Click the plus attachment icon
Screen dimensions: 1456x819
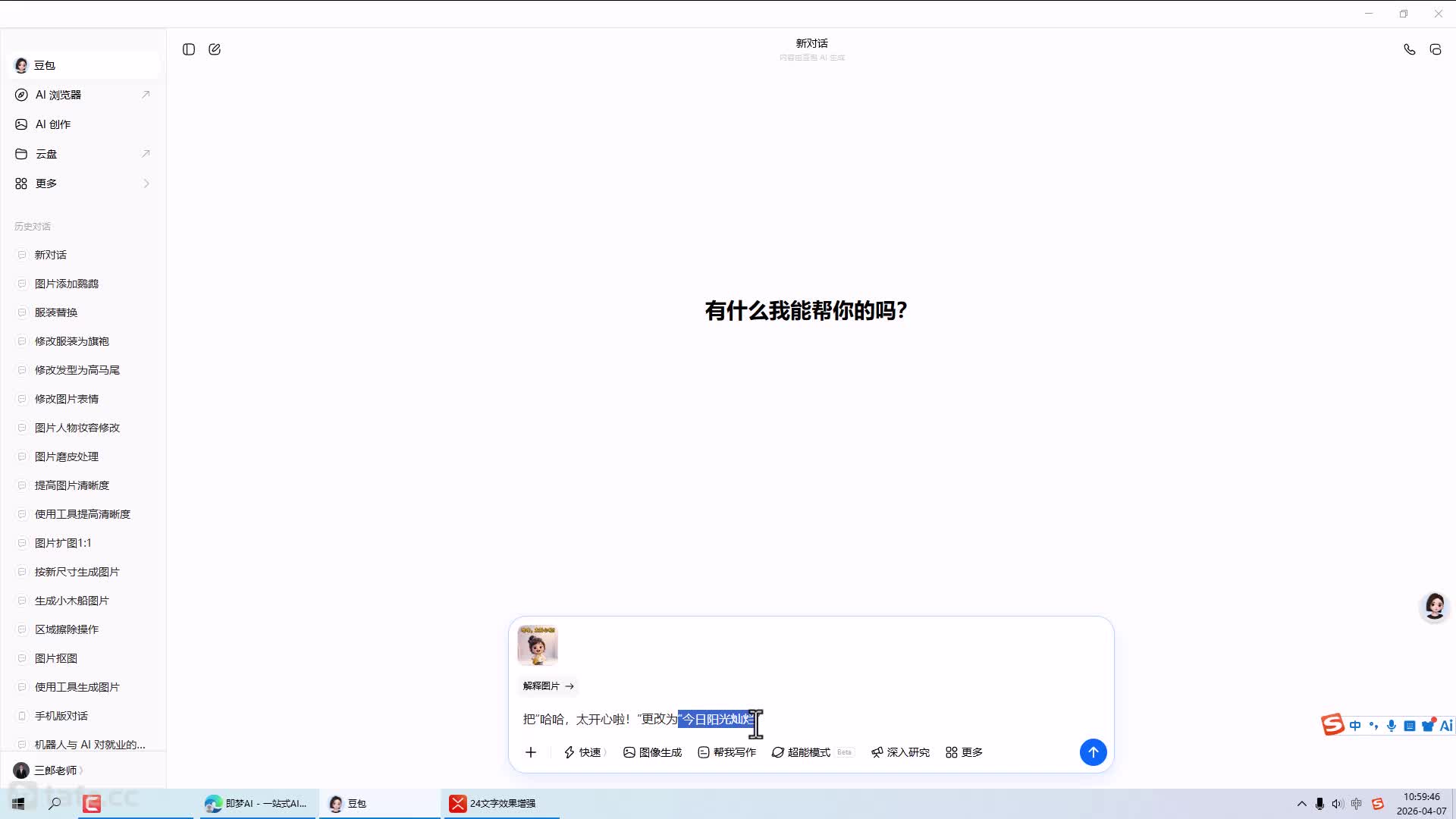point(531,752)
